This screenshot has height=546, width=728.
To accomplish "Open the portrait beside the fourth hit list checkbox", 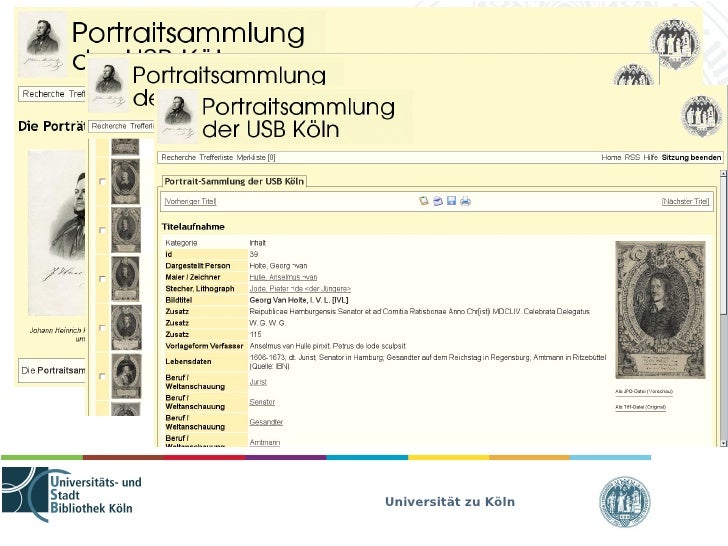I will coord(126,328).
